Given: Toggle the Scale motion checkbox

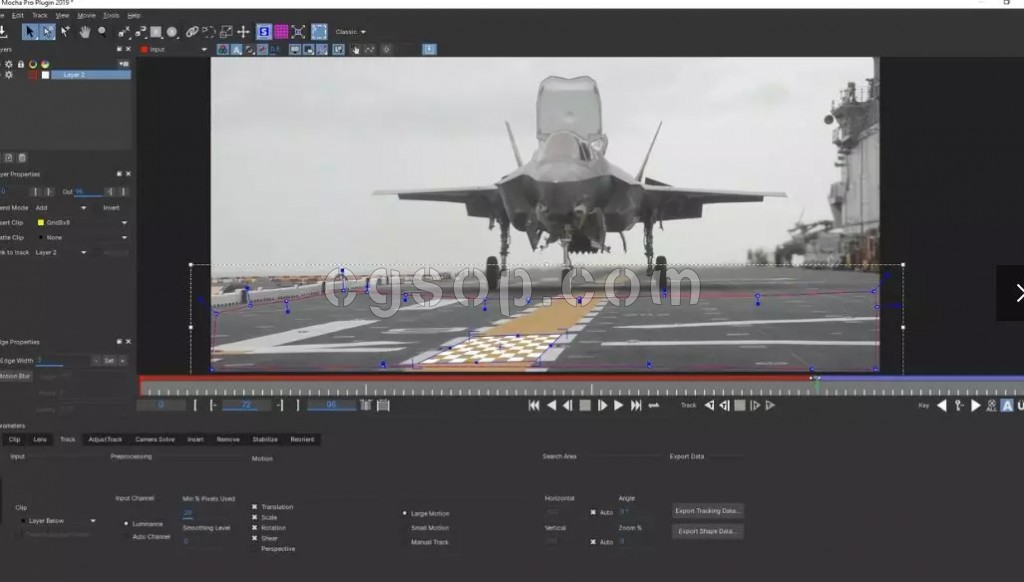Looking at the screenshot, I should point(255,517).
